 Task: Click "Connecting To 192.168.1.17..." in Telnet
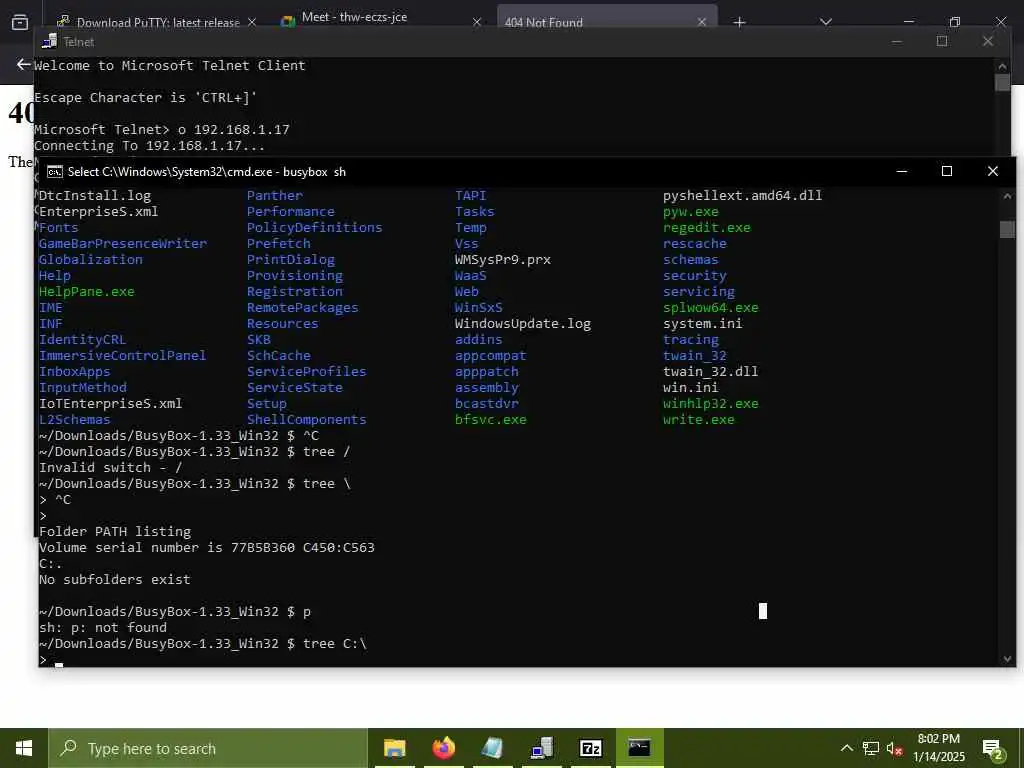point(150,146)
